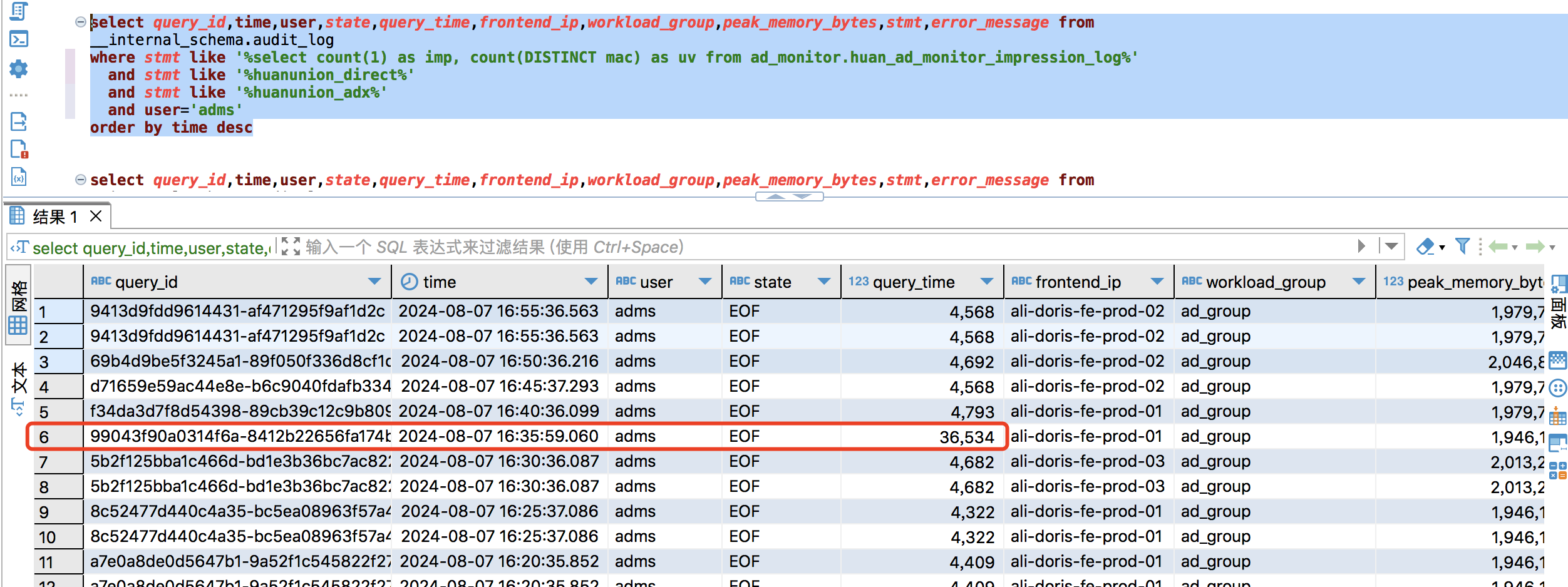
Task: Navigate back with the left green arrow
Action: [x=1498, y=247]
